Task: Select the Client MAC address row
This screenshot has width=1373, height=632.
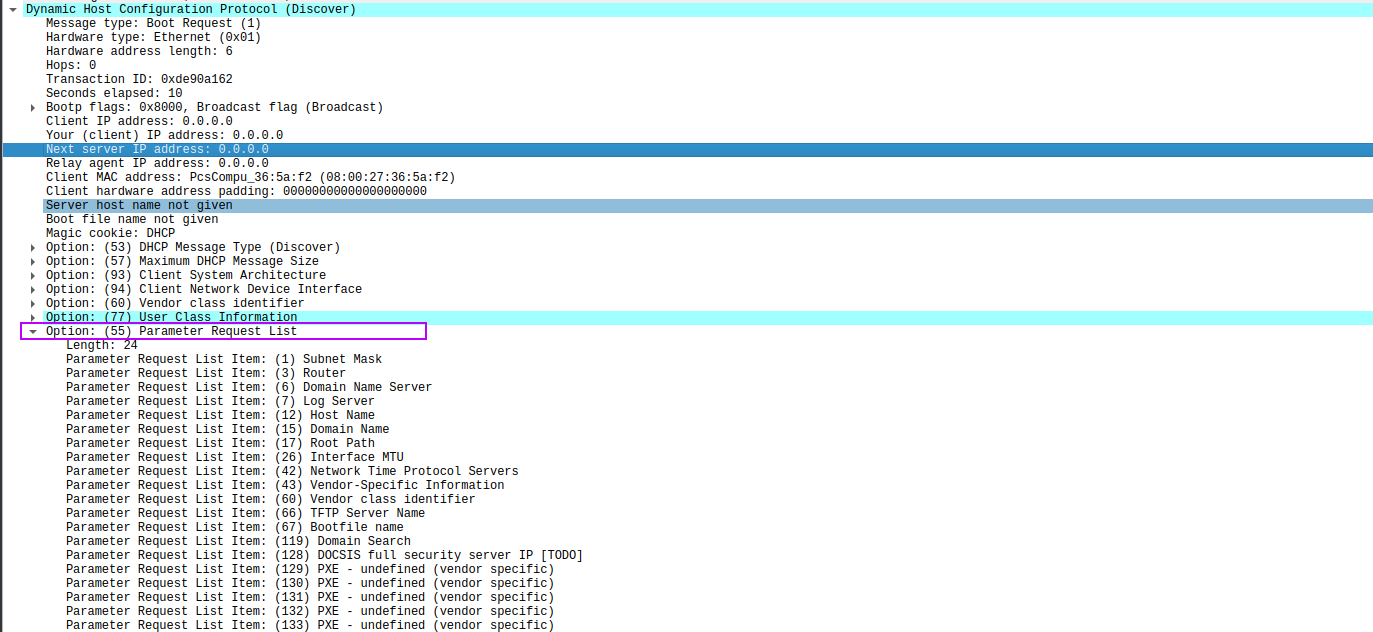Action: click(x=250, y=177)
